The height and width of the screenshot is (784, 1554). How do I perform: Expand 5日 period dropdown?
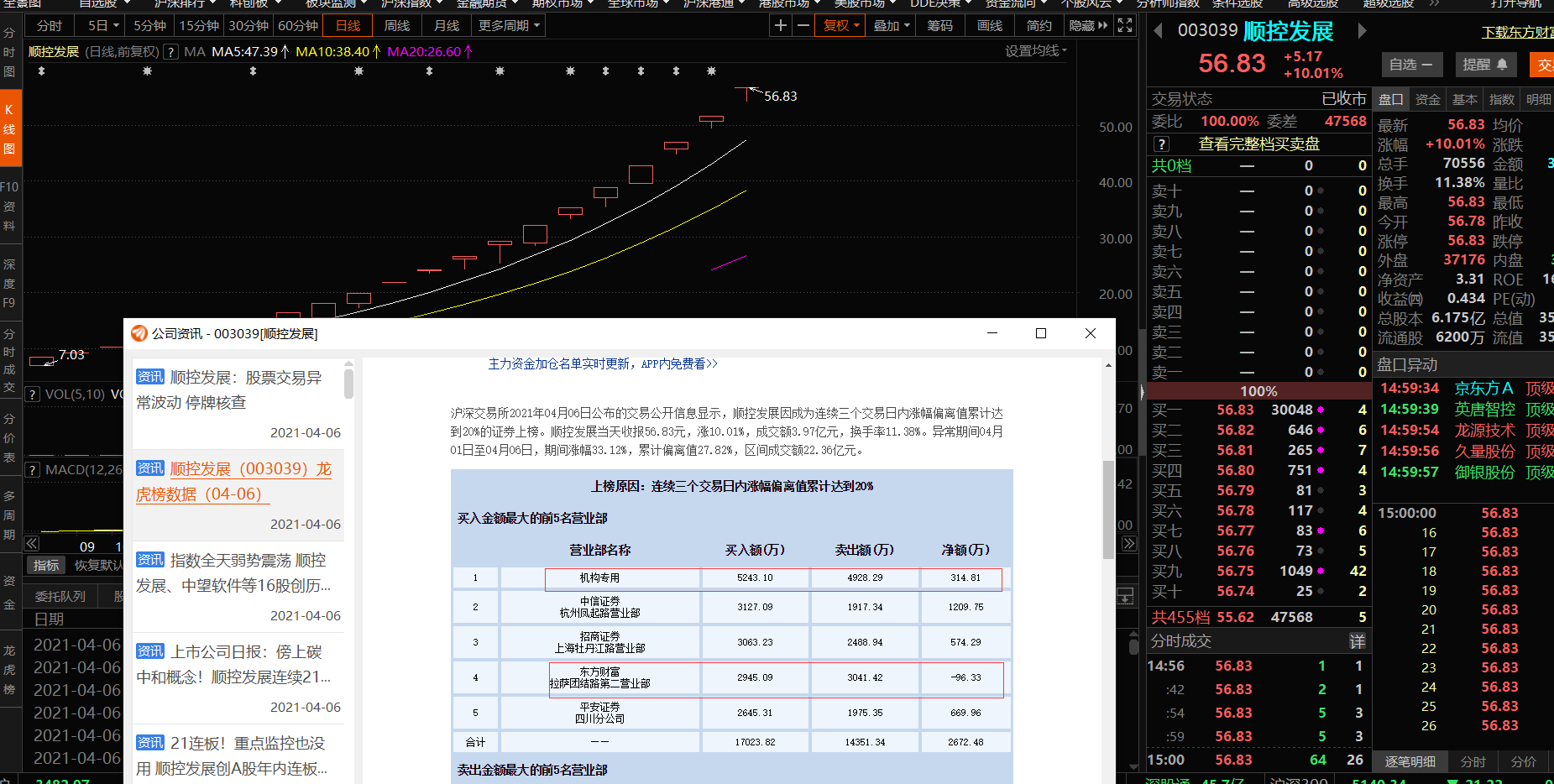coord(104,25)
